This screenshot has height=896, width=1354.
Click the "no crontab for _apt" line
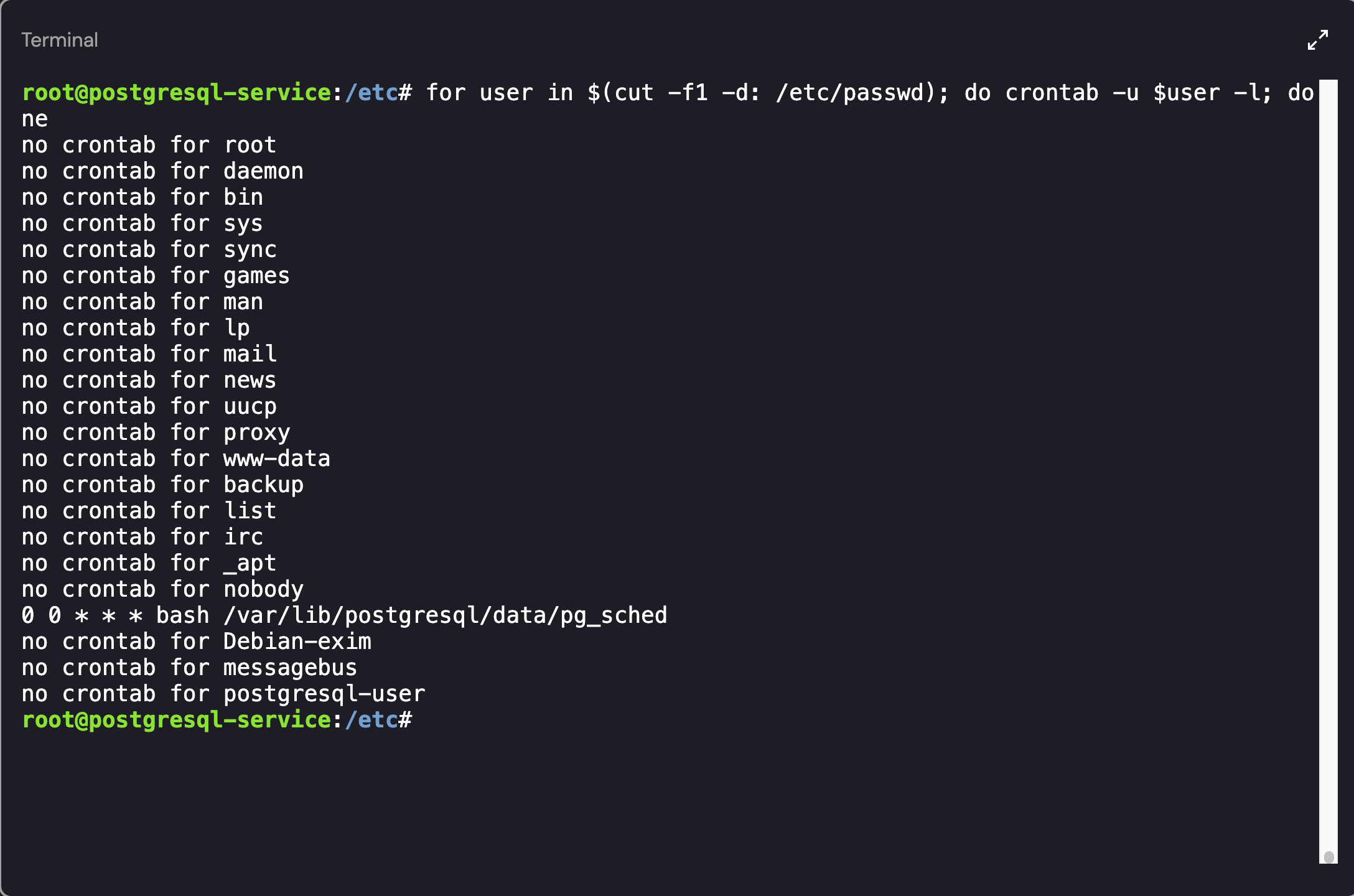[149, 563]
